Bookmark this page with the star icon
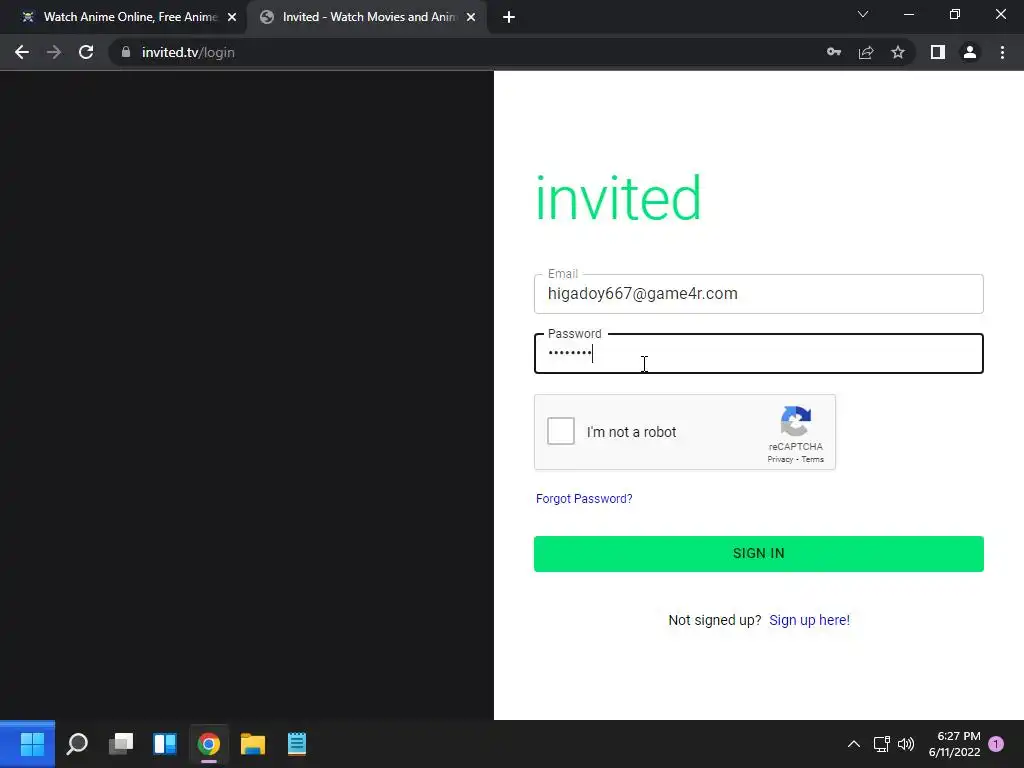 898,52
